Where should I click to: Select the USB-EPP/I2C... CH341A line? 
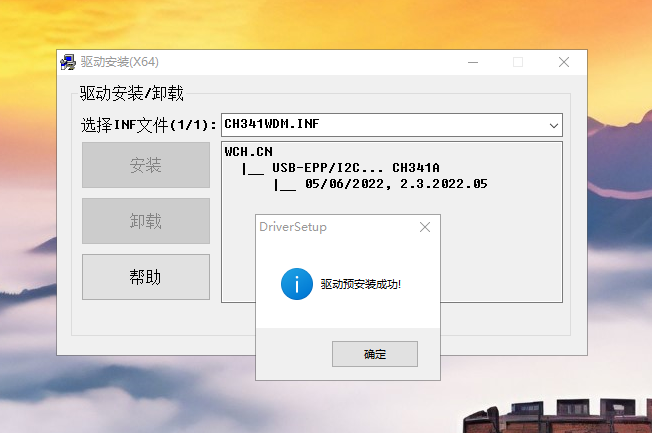[x=356, y=168]
